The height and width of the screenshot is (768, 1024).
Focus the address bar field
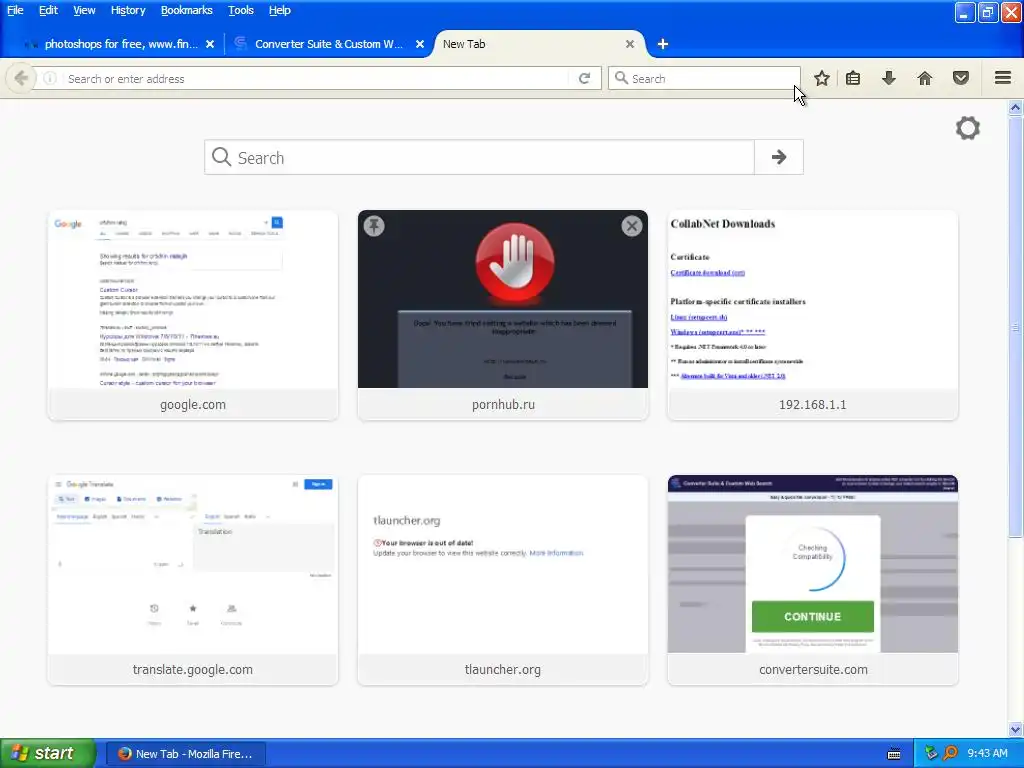(x=317, y=78)
